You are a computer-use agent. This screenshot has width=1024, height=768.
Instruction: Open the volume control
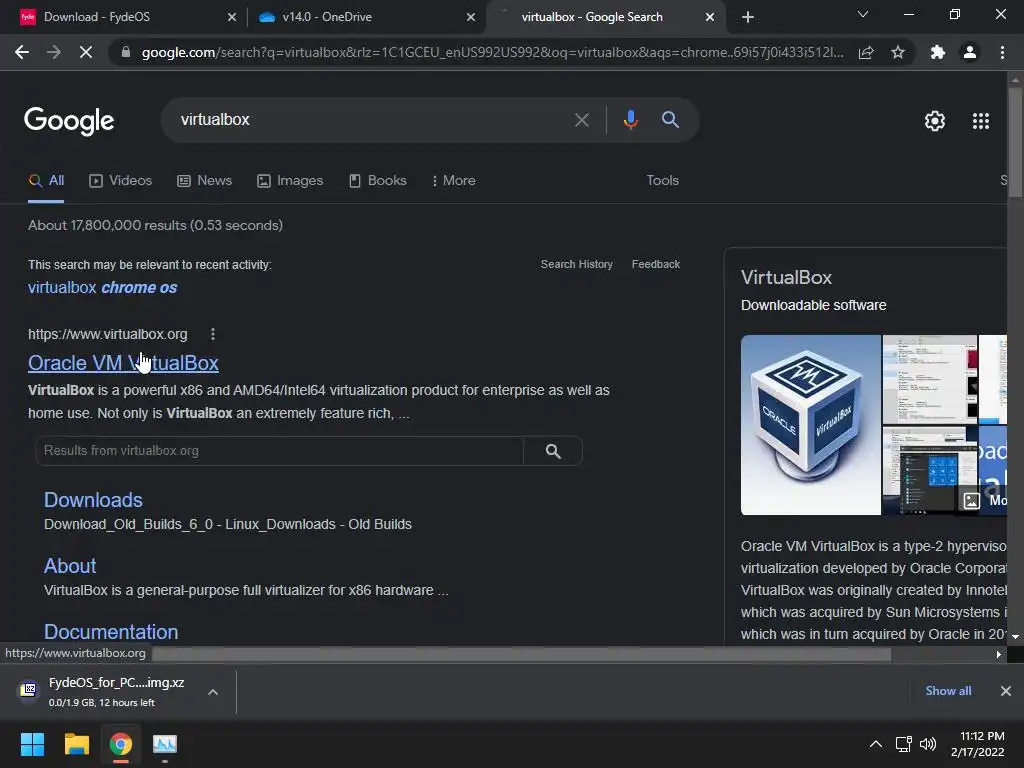click(927, 744)
